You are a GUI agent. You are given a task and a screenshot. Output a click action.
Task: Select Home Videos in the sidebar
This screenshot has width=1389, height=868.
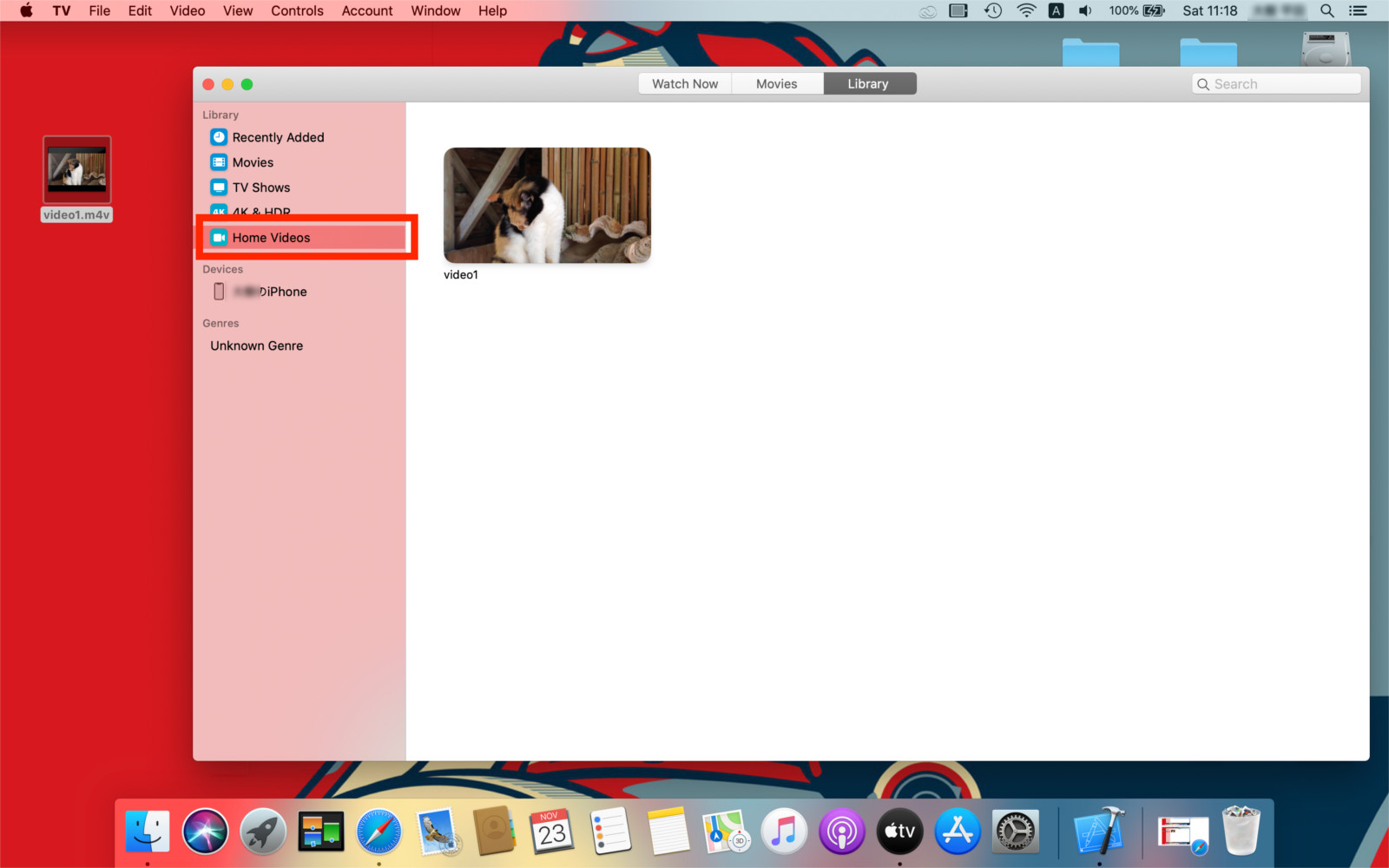click(x=270, y=238)
